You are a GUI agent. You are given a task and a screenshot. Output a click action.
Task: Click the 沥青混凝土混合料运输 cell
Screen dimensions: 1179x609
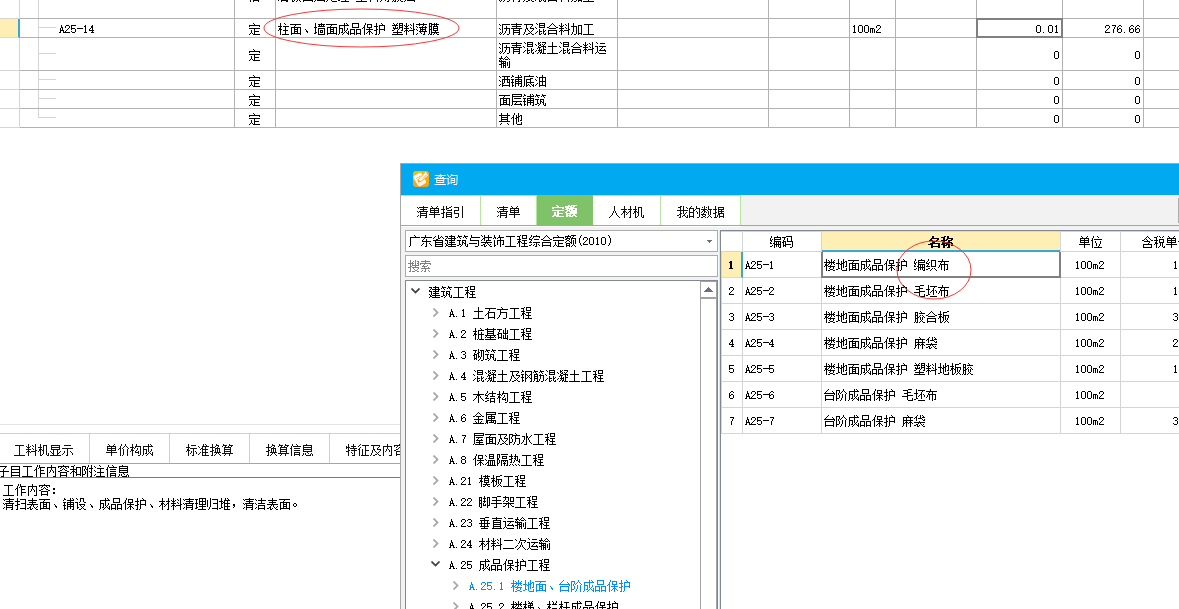pyautogui.click(x=556, y=55)
